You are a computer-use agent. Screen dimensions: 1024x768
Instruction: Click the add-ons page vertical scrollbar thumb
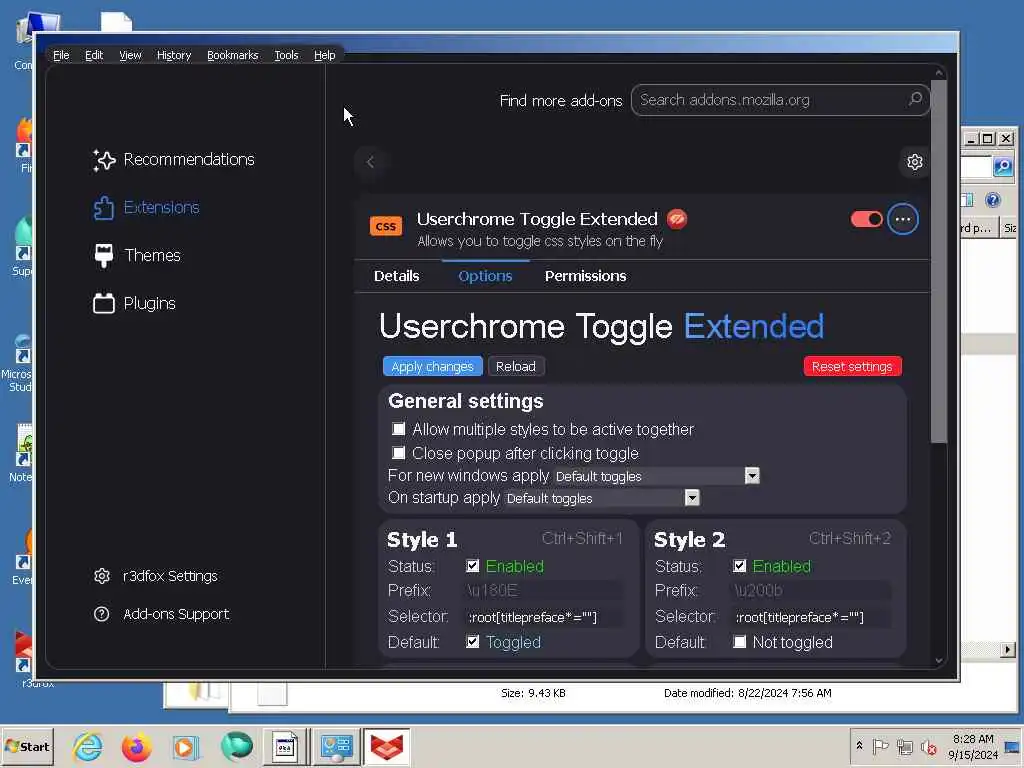pyautogui.click(x=938, y=261)
